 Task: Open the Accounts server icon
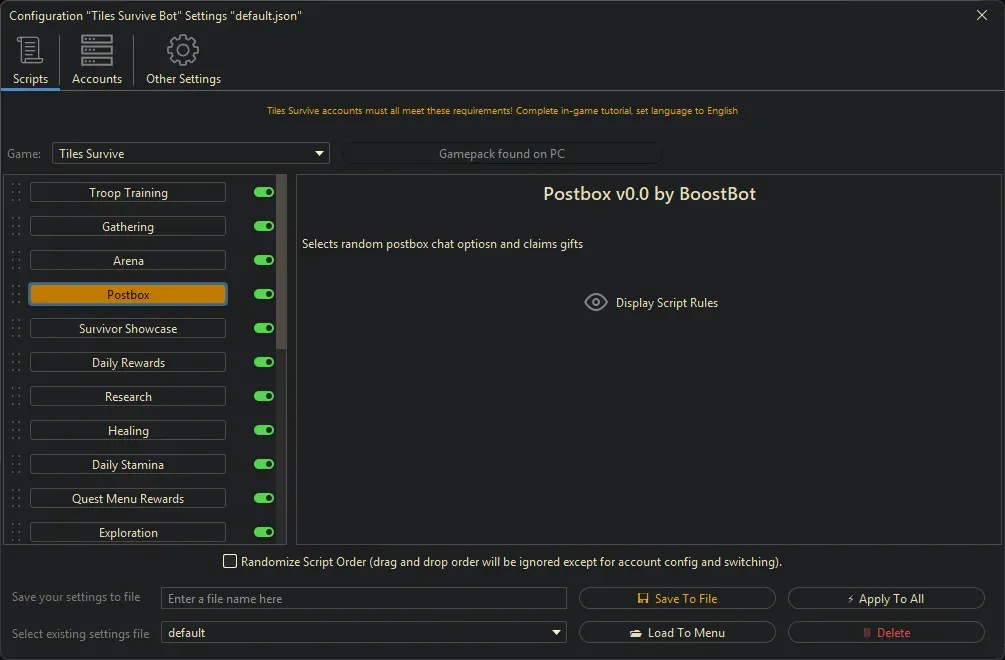(x=97, y=50)
